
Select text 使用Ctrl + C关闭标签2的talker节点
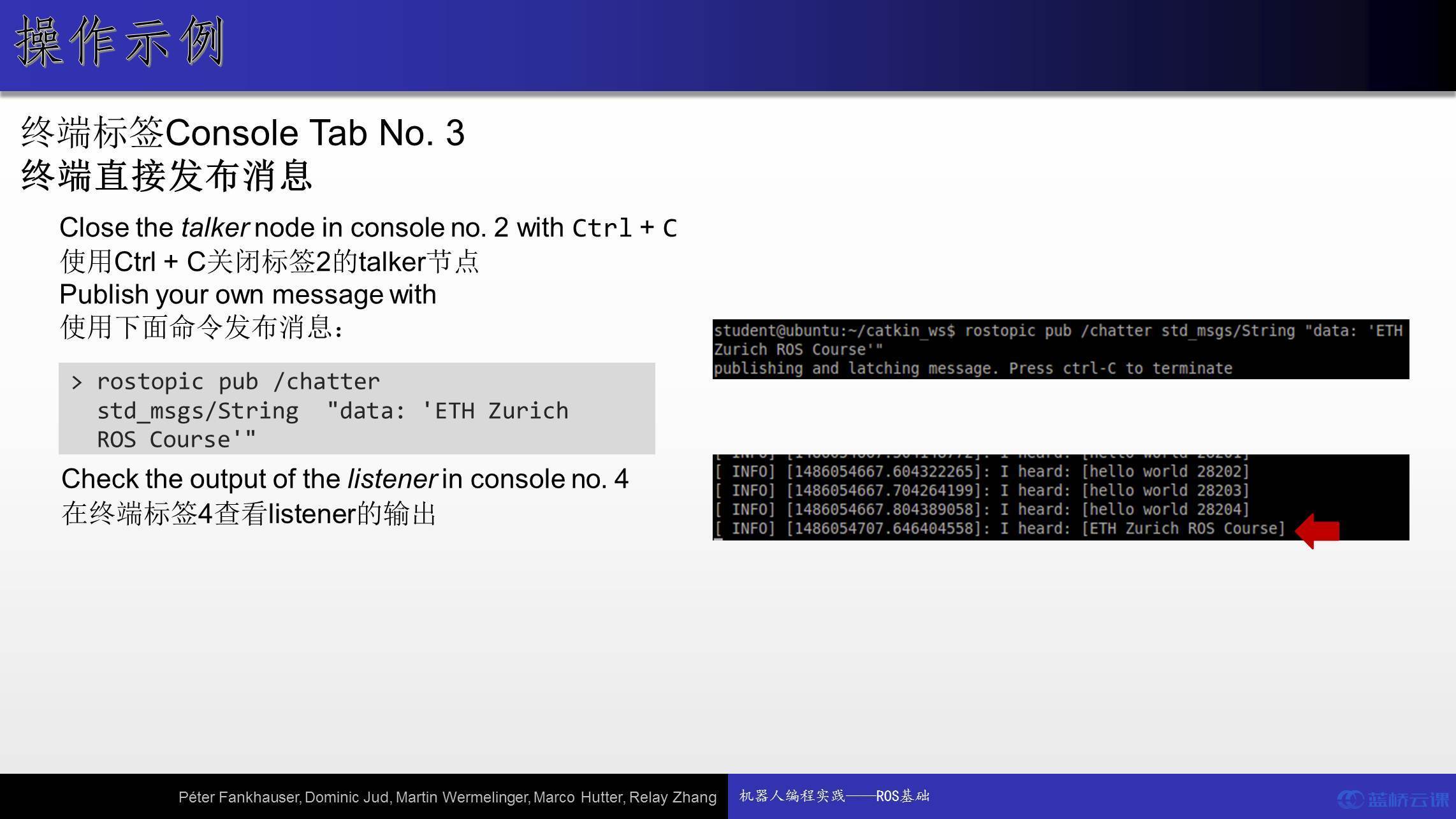[x=269, y=261]
